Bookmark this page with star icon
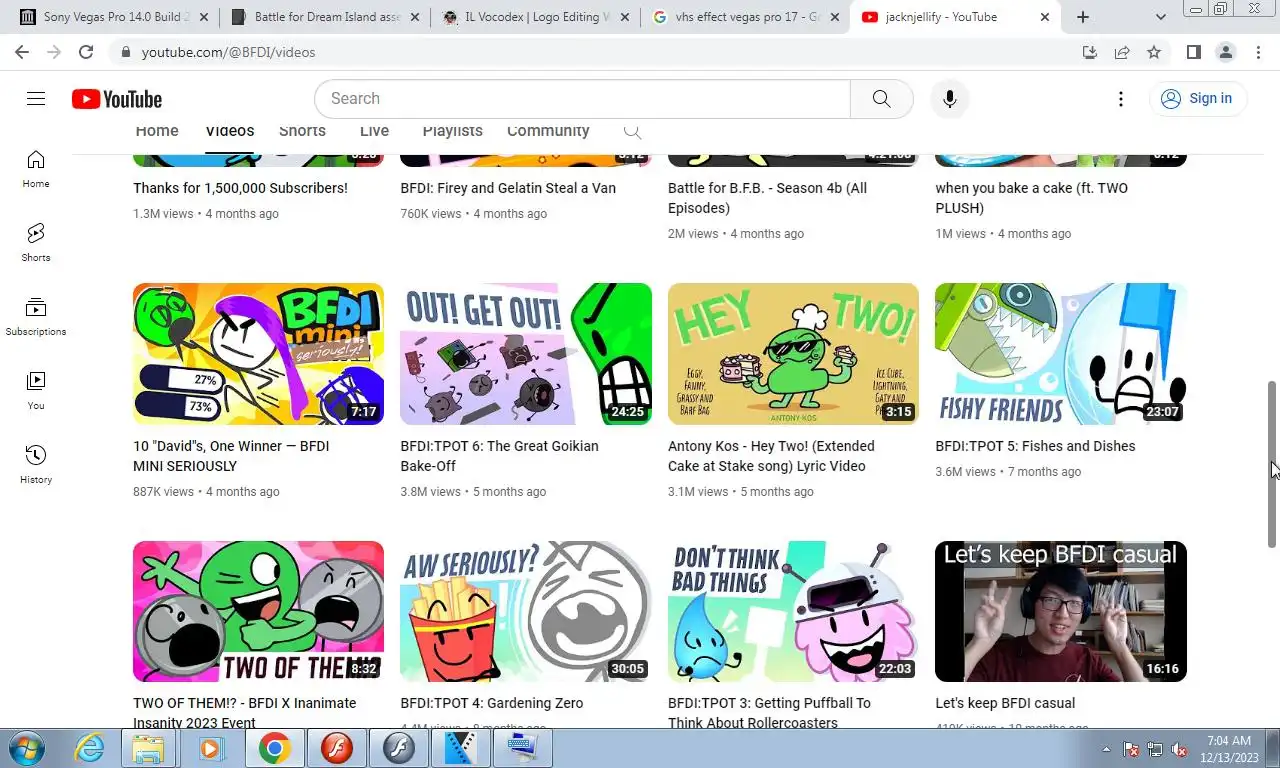1280x768 pixels. point(1154,52)
